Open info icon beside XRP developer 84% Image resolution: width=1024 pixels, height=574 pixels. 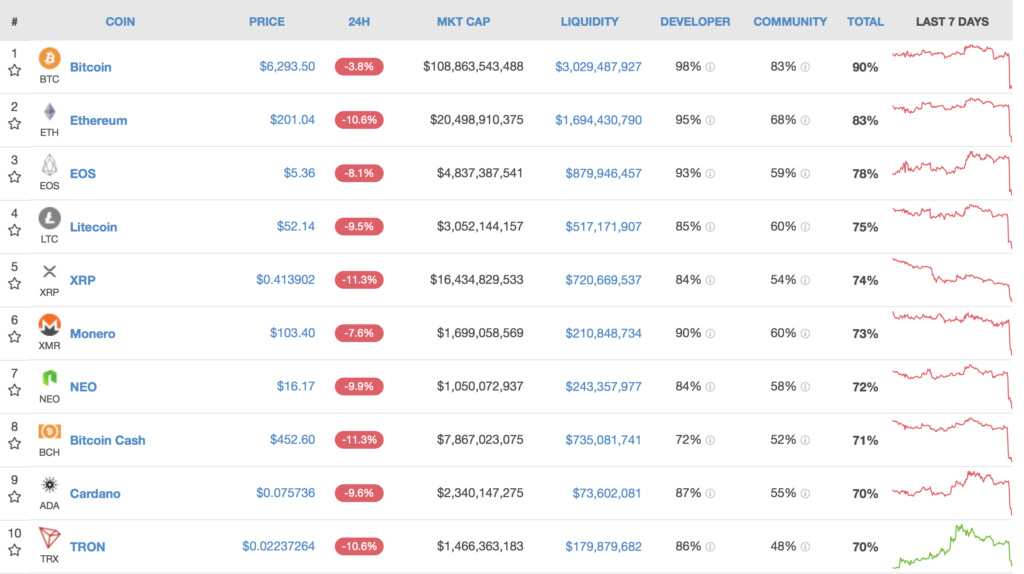click(x=711, y=280)
